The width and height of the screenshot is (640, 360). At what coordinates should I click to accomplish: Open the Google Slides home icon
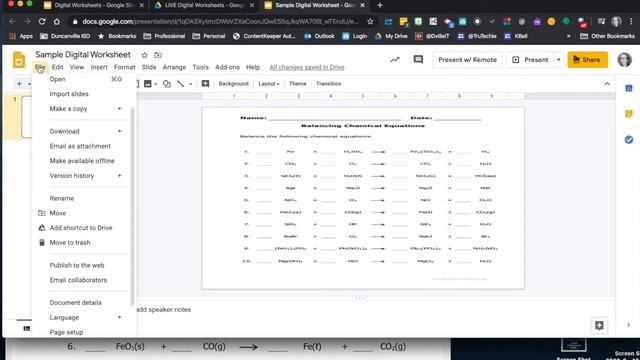tap(19, 60)
